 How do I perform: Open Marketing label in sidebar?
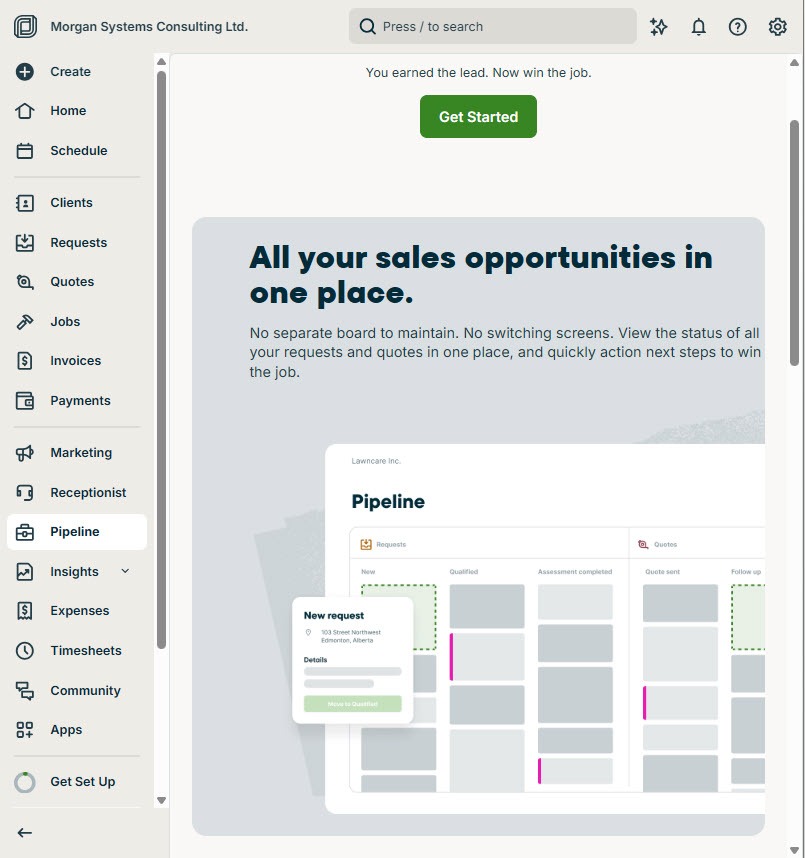pos(81,453)
